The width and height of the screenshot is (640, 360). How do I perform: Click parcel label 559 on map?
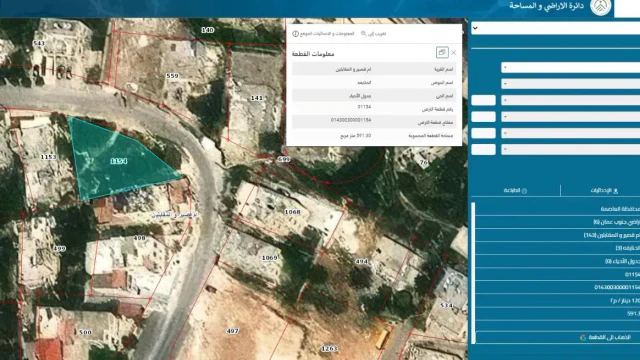[x=172, y=76]
